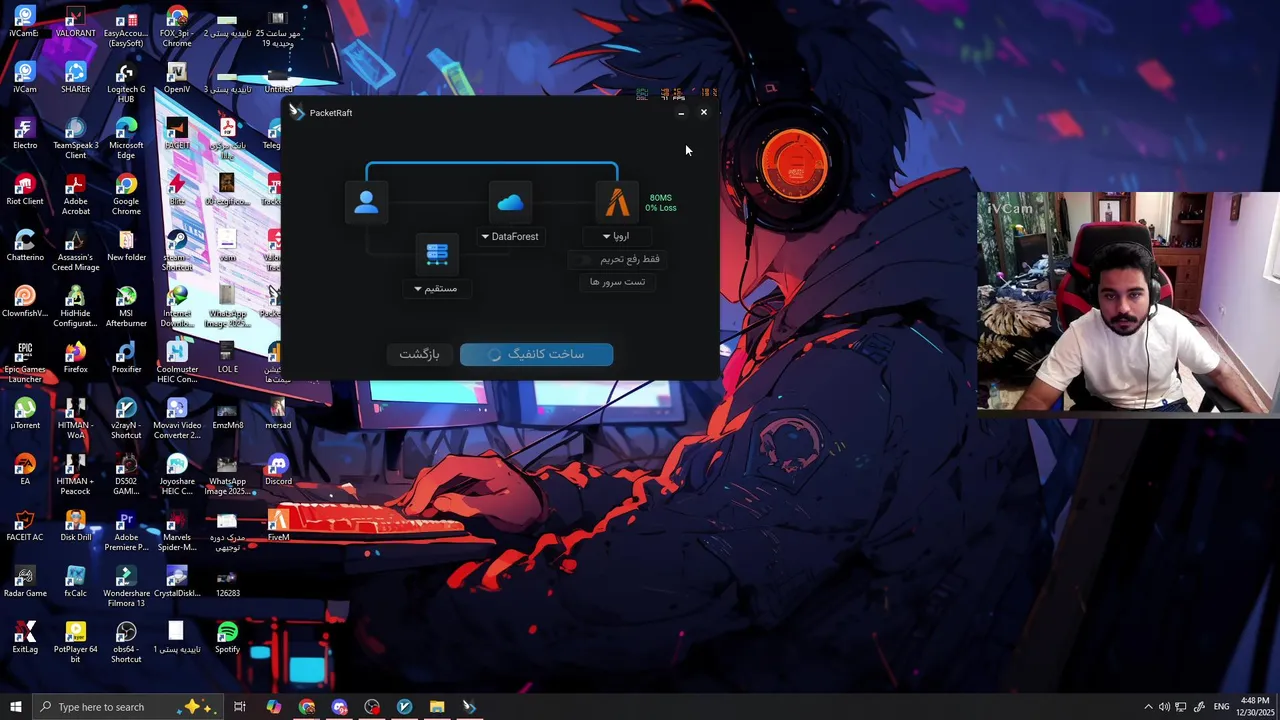Click the iVCam webcam overlay
This screenshot has width=1280, height=720.
pos(1128,302)
